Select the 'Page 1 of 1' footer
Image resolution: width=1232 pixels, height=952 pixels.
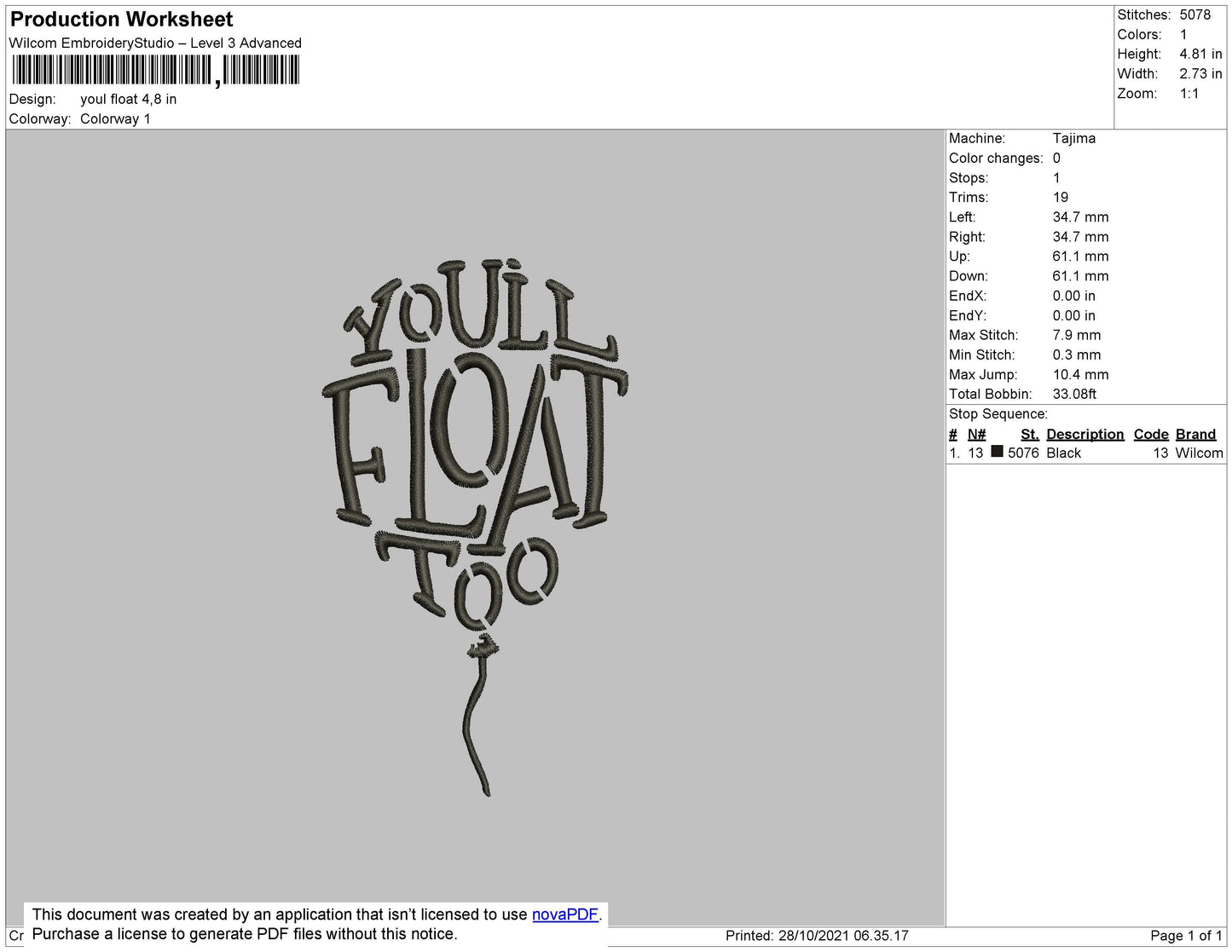[1186, 936]
